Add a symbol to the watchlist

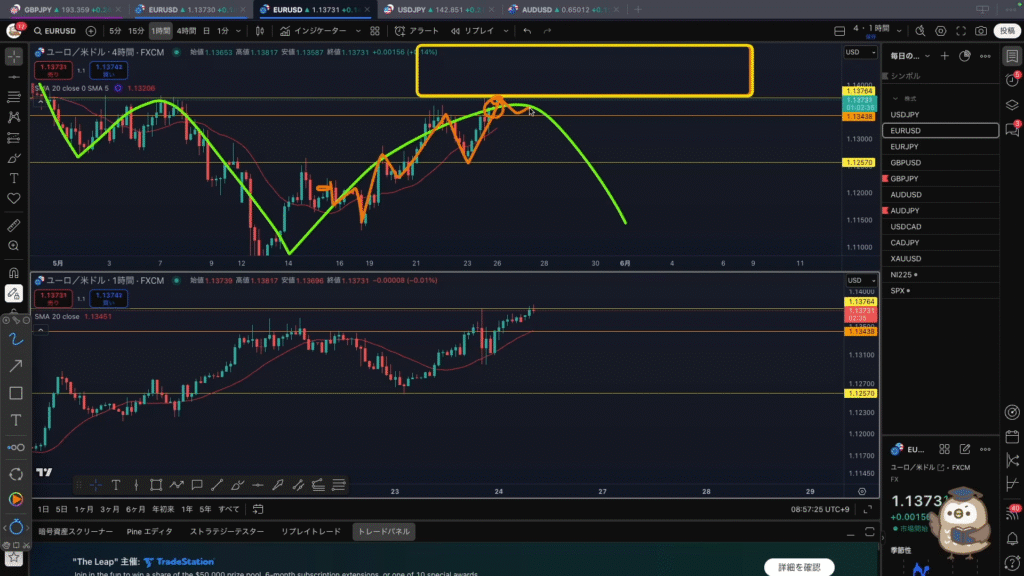(944, 56)
